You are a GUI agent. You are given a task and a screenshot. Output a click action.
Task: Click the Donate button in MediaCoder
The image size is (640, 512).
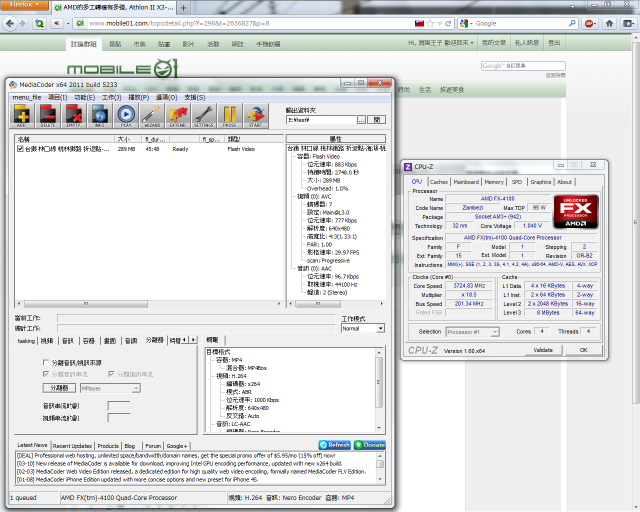[x=370, y=445]
